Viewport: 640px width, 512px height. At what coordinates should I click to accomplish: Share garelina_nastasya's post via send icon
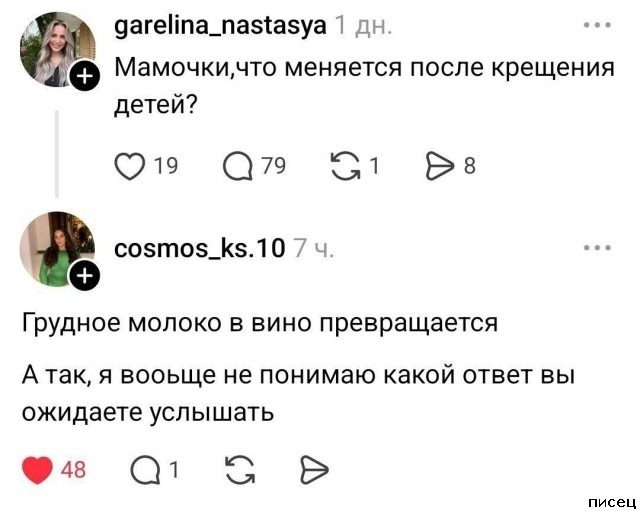[x=442, y=167]
